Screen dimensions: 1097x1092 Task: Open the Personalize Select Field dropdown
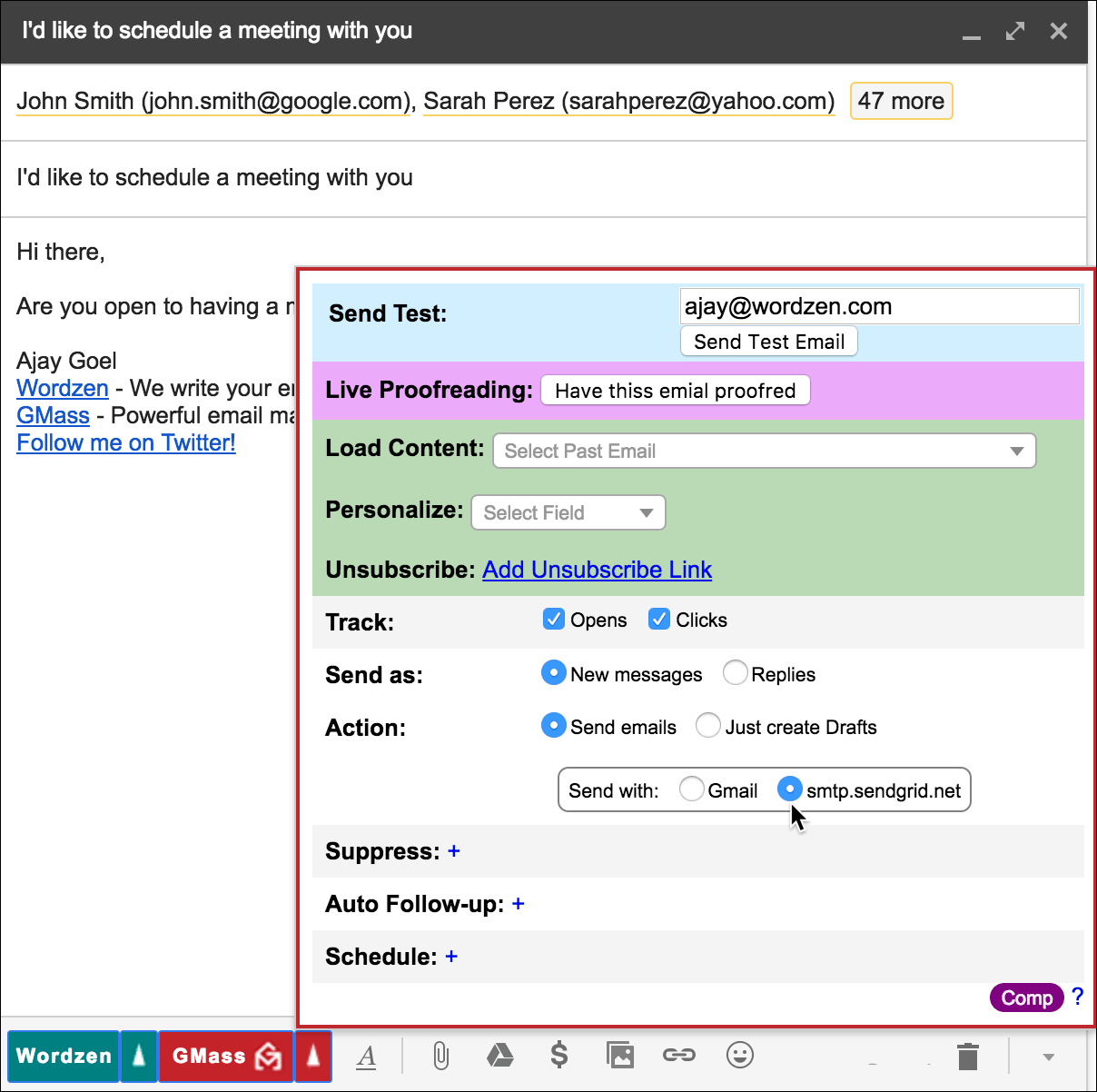(x=568, y=512)
